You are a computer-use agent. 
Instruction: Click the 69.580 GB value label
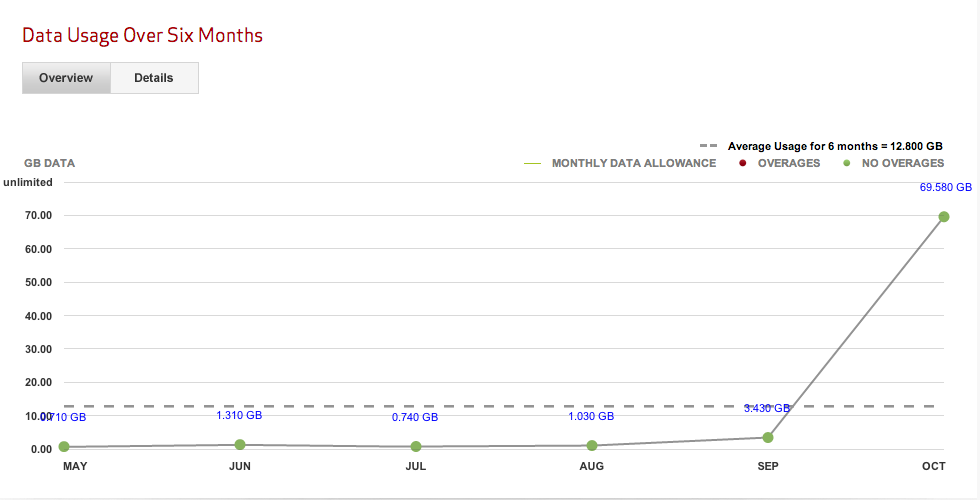(x=946, y=187)
